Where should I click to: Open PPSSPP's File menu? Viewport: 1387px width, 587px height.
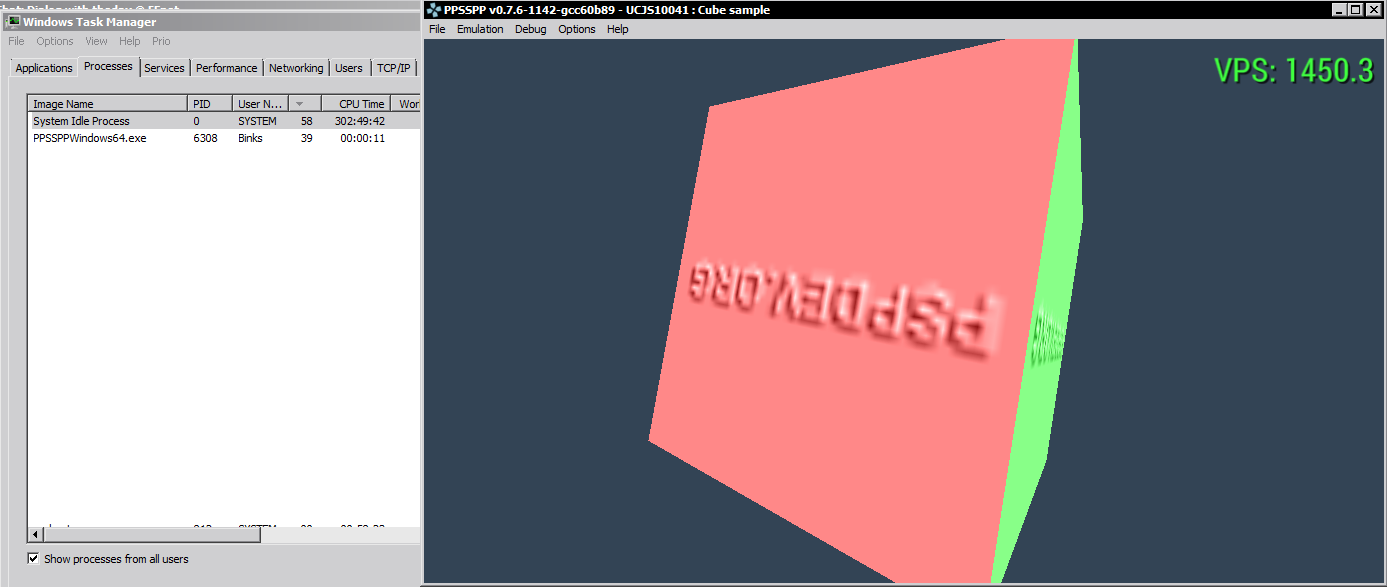pyautogui.click(x=437, y=29)
